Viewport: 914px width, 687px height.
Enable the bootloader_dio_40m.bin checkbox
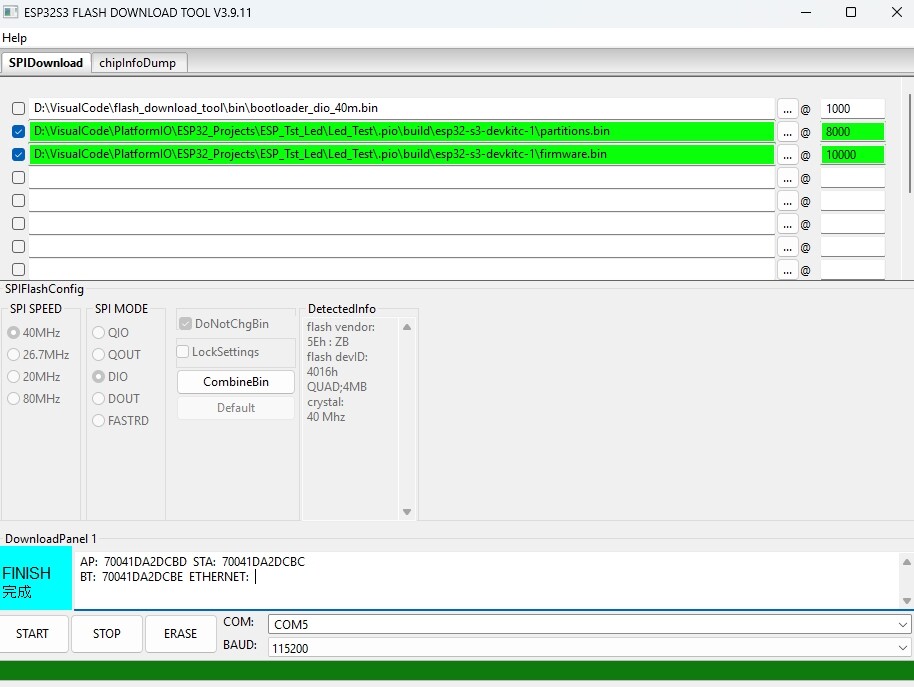tap(18, 108)
